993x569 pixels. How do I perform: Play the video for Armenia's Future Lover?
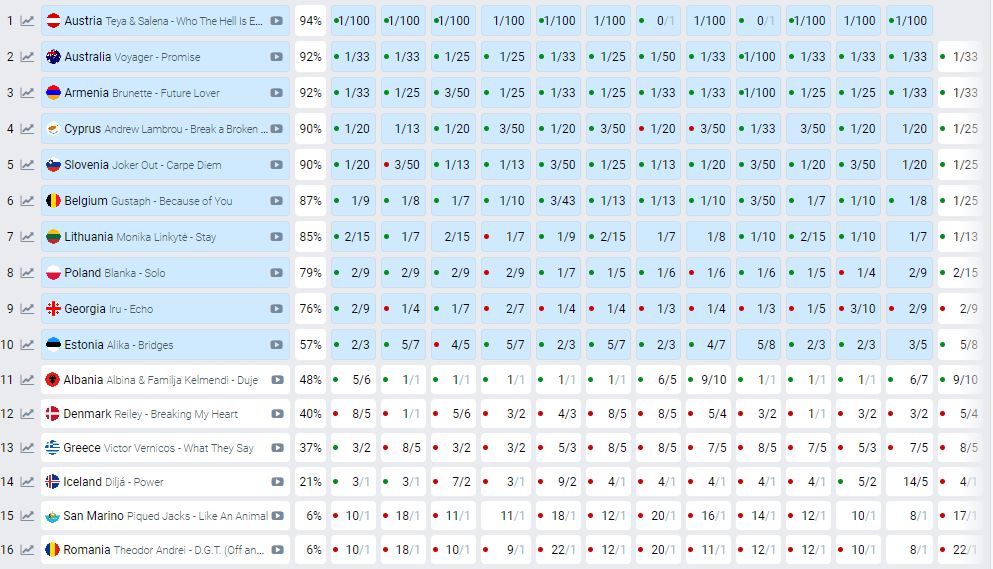click(277, 93)
